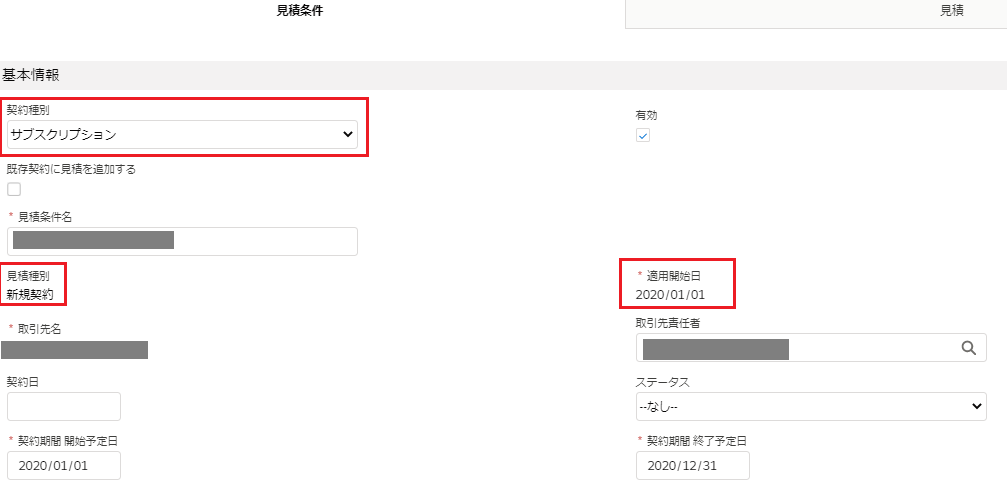This screenshot has width=1007, height=480.
Task: Enable the 既存契約に見積を追加する checkbox
Action: (x=14, y=189)
